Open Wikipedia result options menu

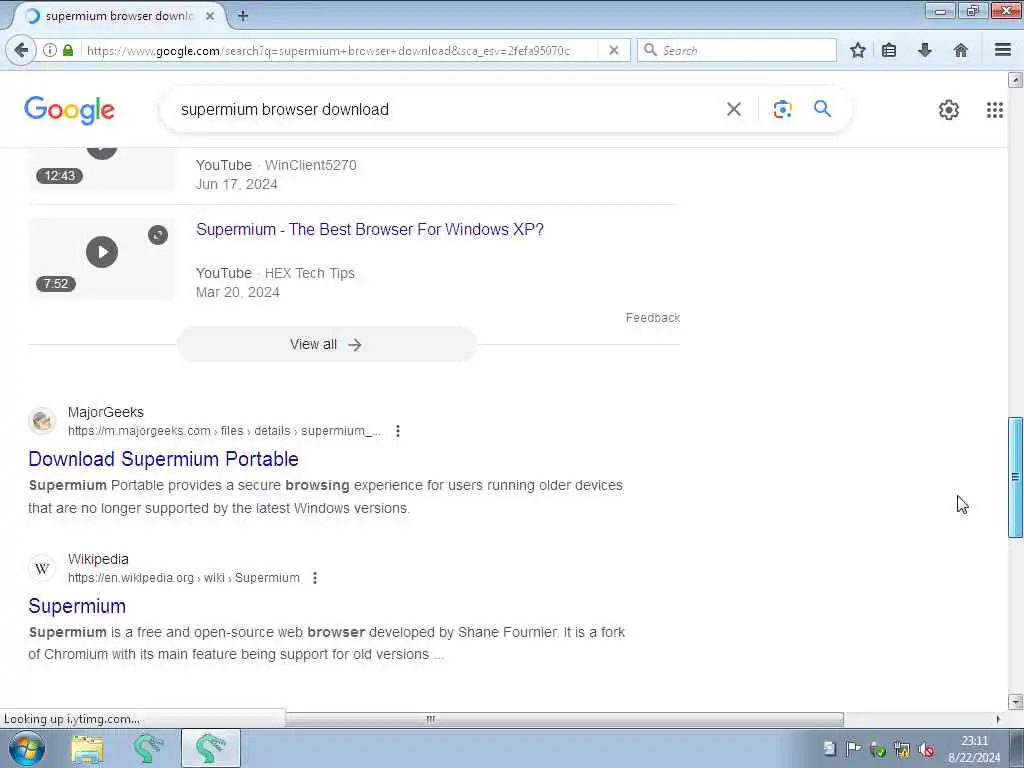(315, 578)
